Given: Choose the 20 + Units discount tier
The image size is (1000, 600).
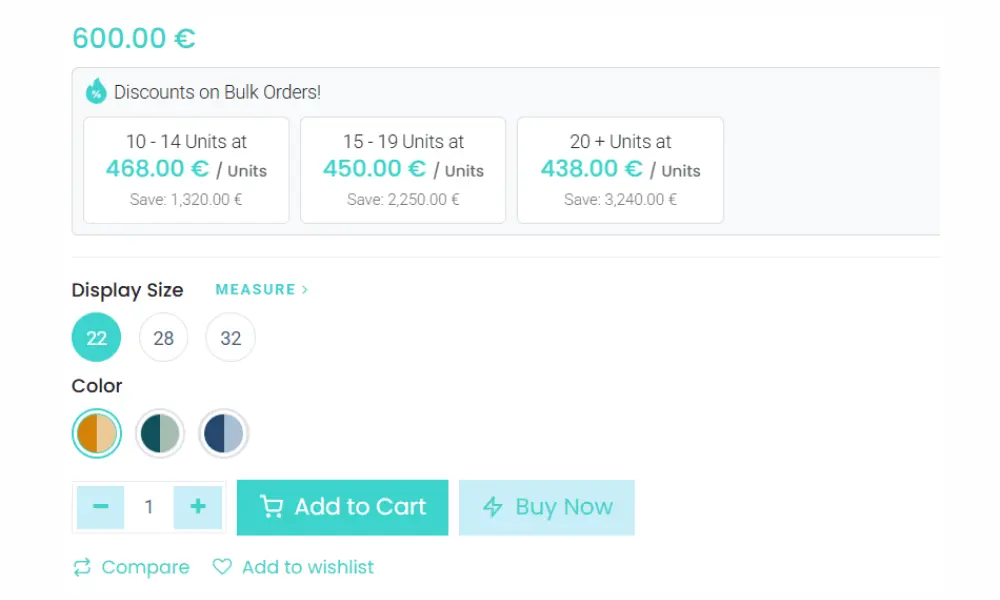Looking at the screenshot, I should (620, 170).
